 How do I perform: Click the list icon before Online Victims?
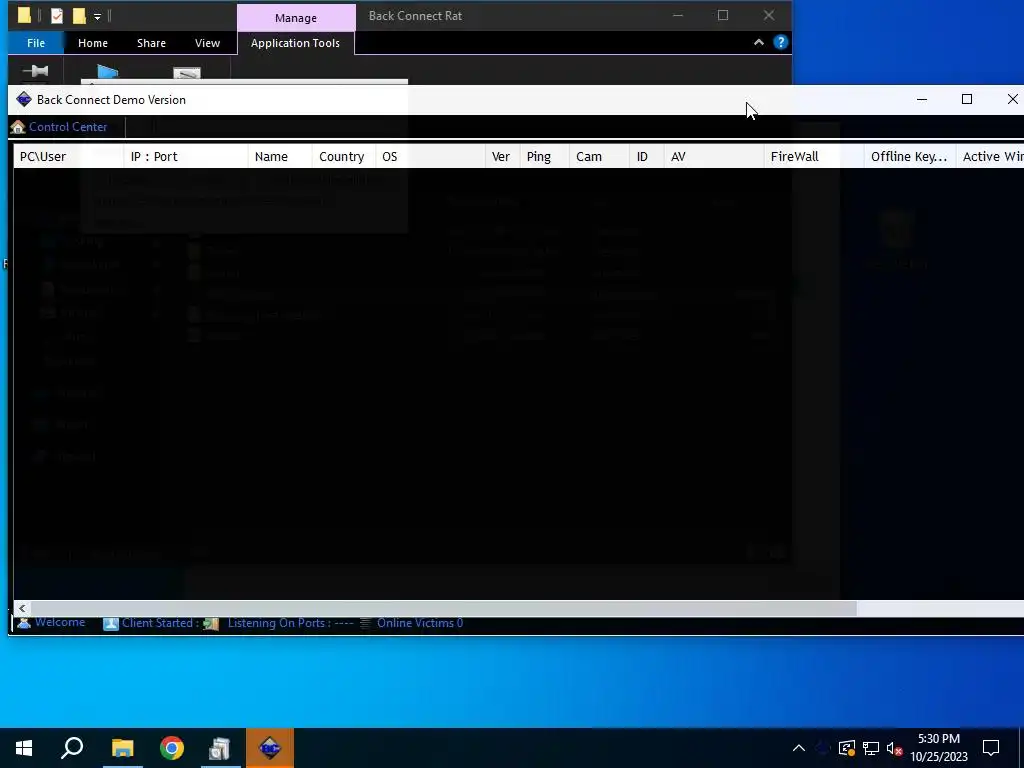click(365, 623)
